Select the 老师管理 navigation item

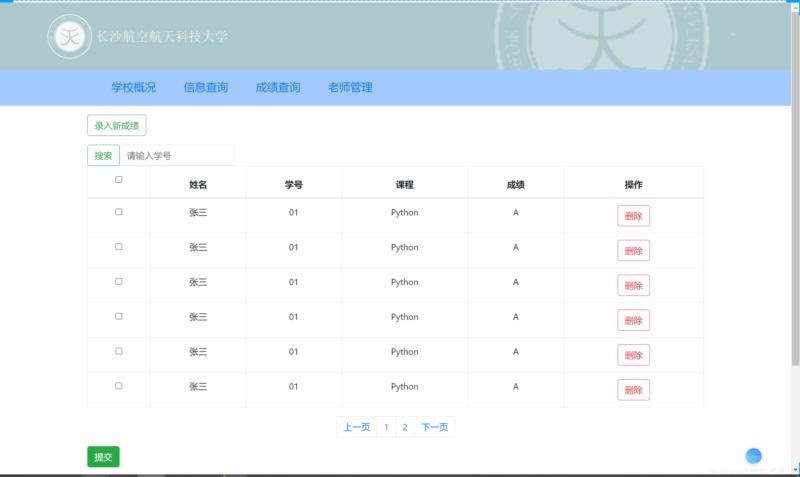click(350, 87)
